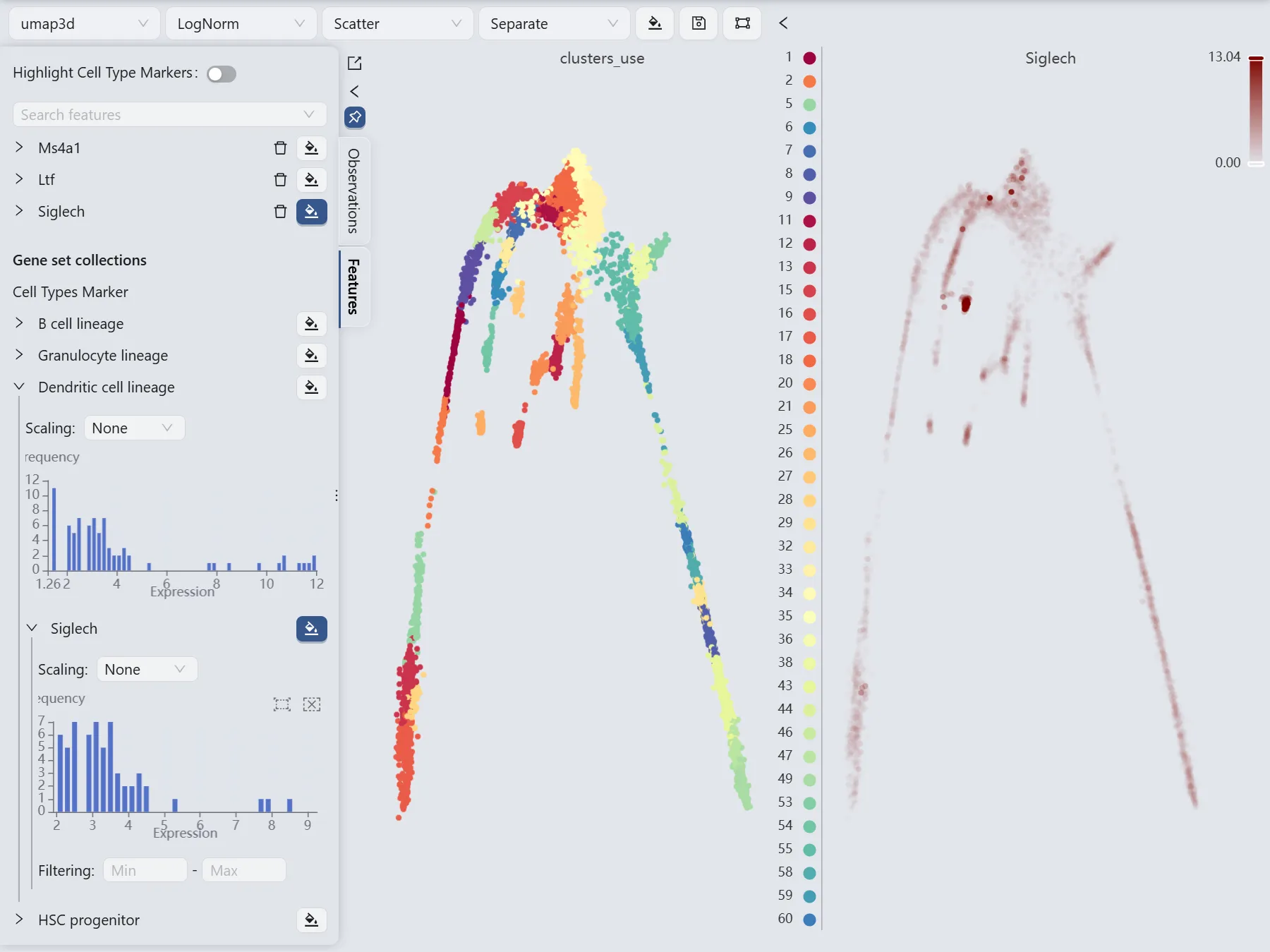Click box-select icon on Siglech histogram
Viewport: 1270px width, 952px height.
[282, 704]
